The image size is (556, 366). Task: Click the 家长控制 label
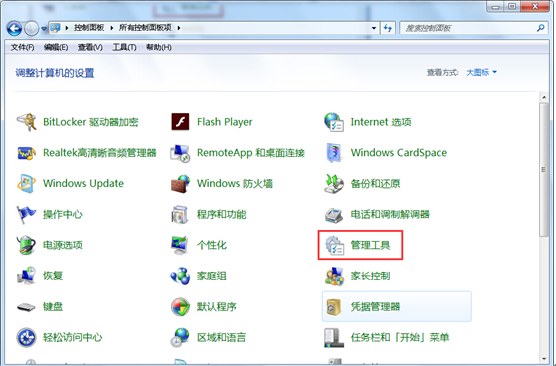[x=371, y=276]
